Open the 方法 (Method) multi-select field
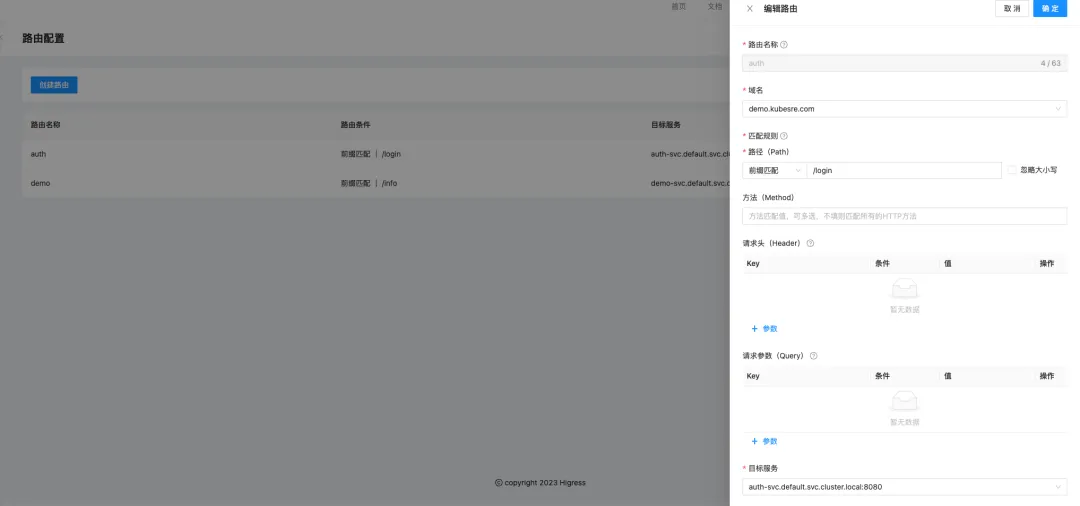 pos(904,216)
